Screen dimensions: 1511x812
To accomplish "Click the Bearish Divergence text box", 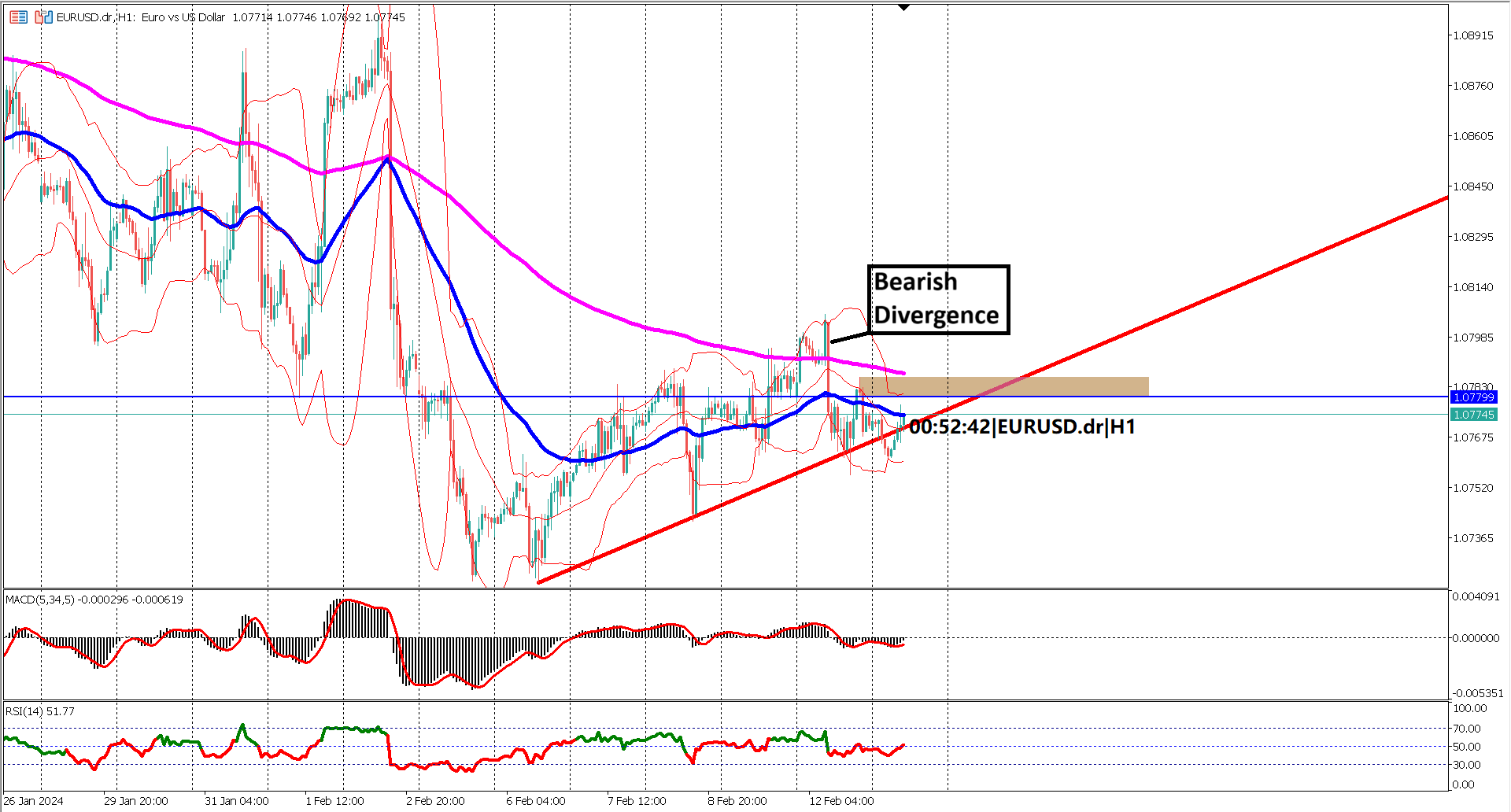I will (x=937, y=299).
